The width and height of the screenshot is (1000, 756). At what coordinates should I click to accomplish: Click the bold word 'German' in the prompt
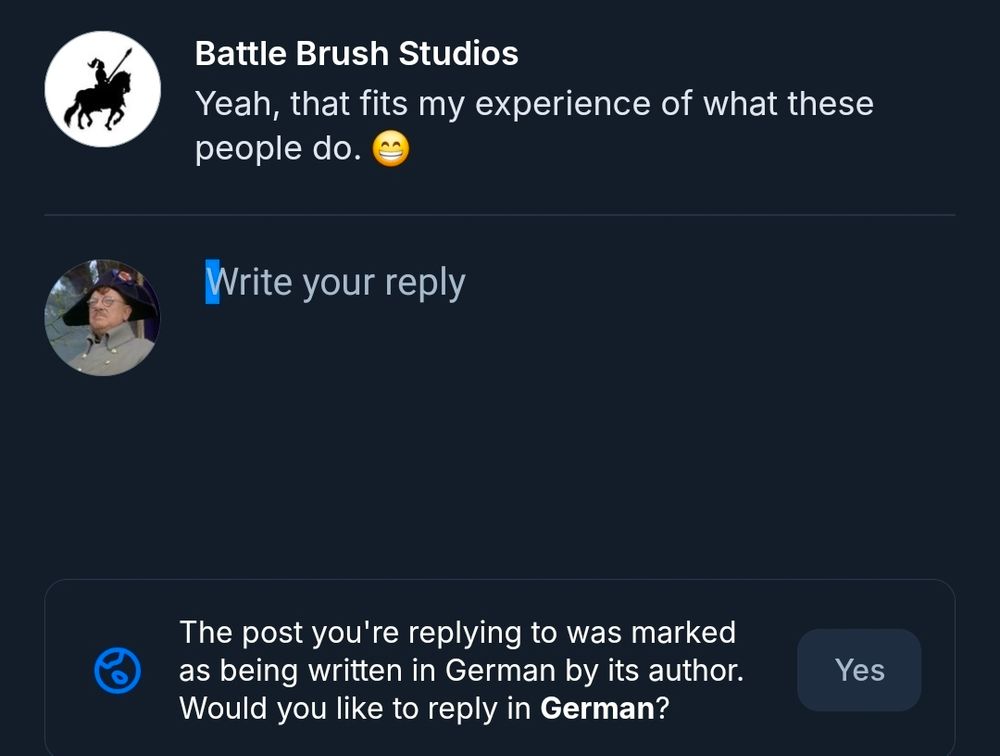tap(596, 709)
